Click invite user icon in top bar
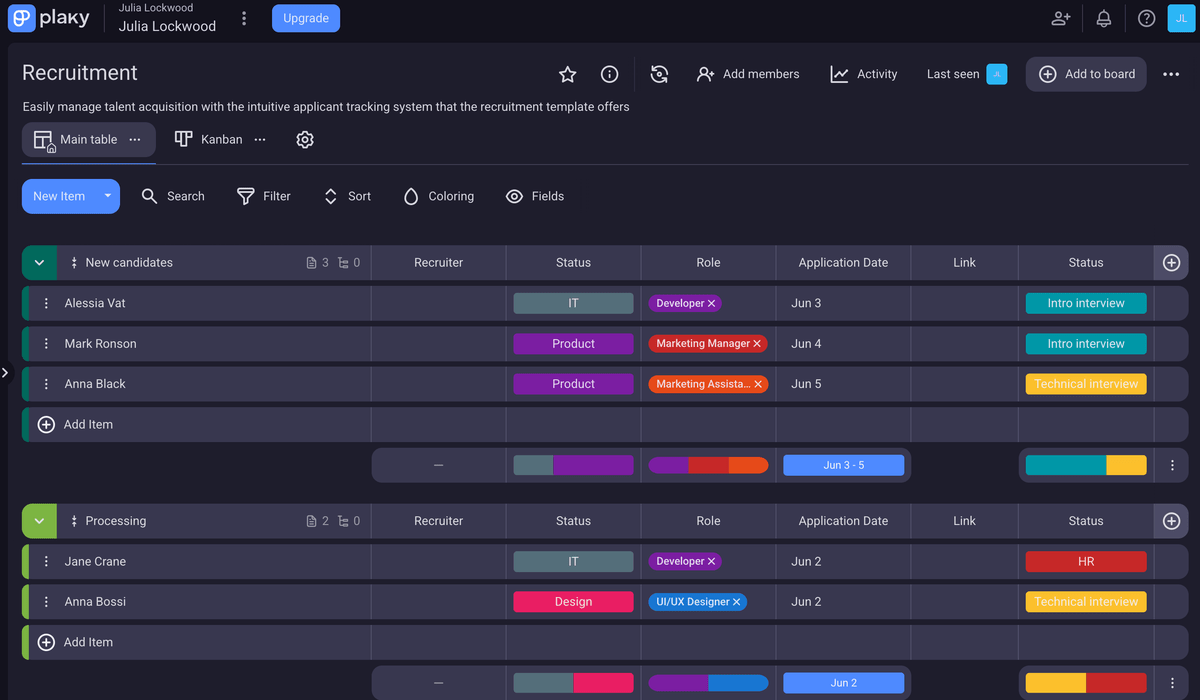The image size is (1200, 700). point(1061,18)
